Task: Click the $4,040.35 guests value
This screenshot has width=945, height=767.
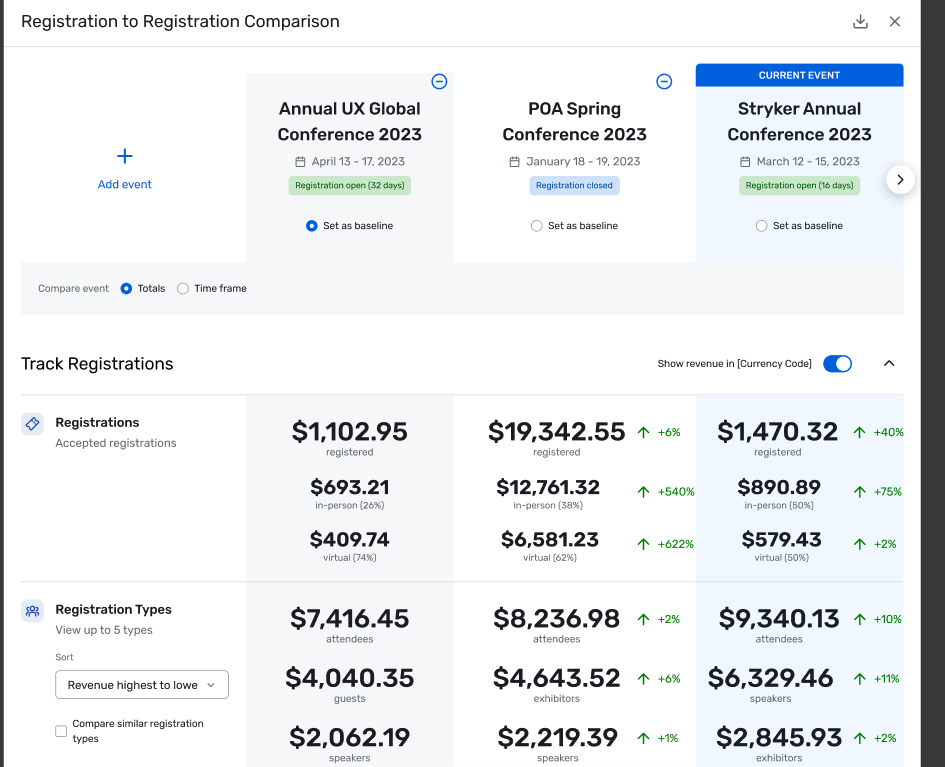Action: point(350,678)
